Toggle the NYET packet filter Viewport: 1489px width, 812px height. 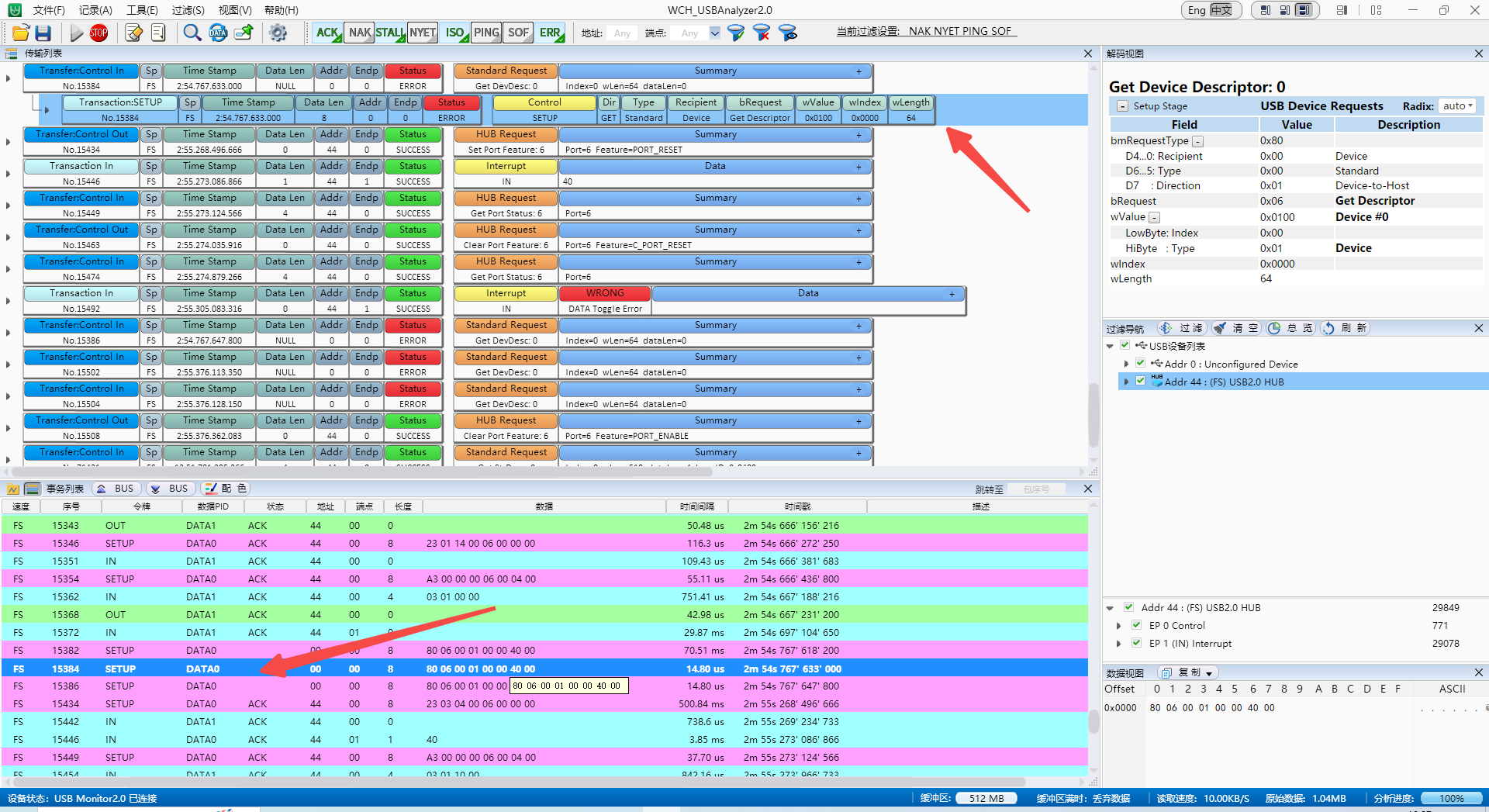click(423, 33)
